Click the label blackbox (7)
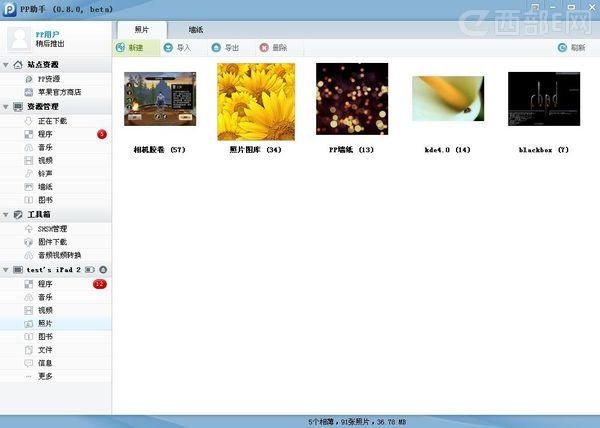The height and width of the screenshot is (428, 600). pos(544,150)
